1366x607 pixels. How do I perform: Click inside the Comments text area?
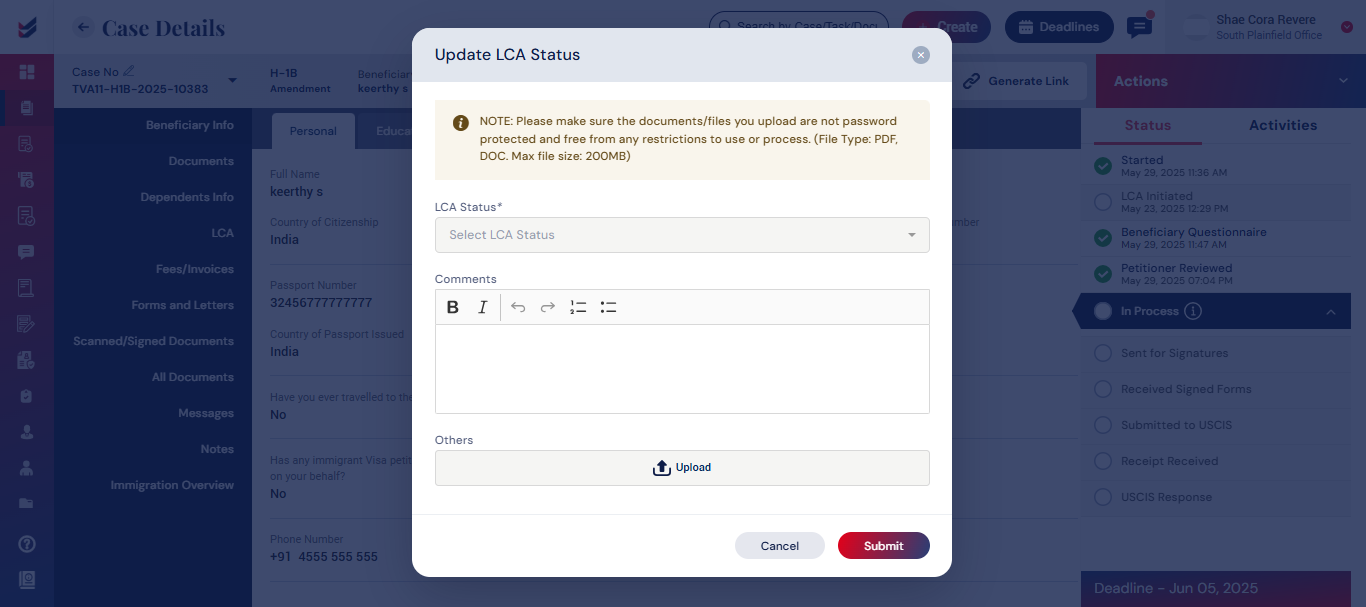pos(682,369)
